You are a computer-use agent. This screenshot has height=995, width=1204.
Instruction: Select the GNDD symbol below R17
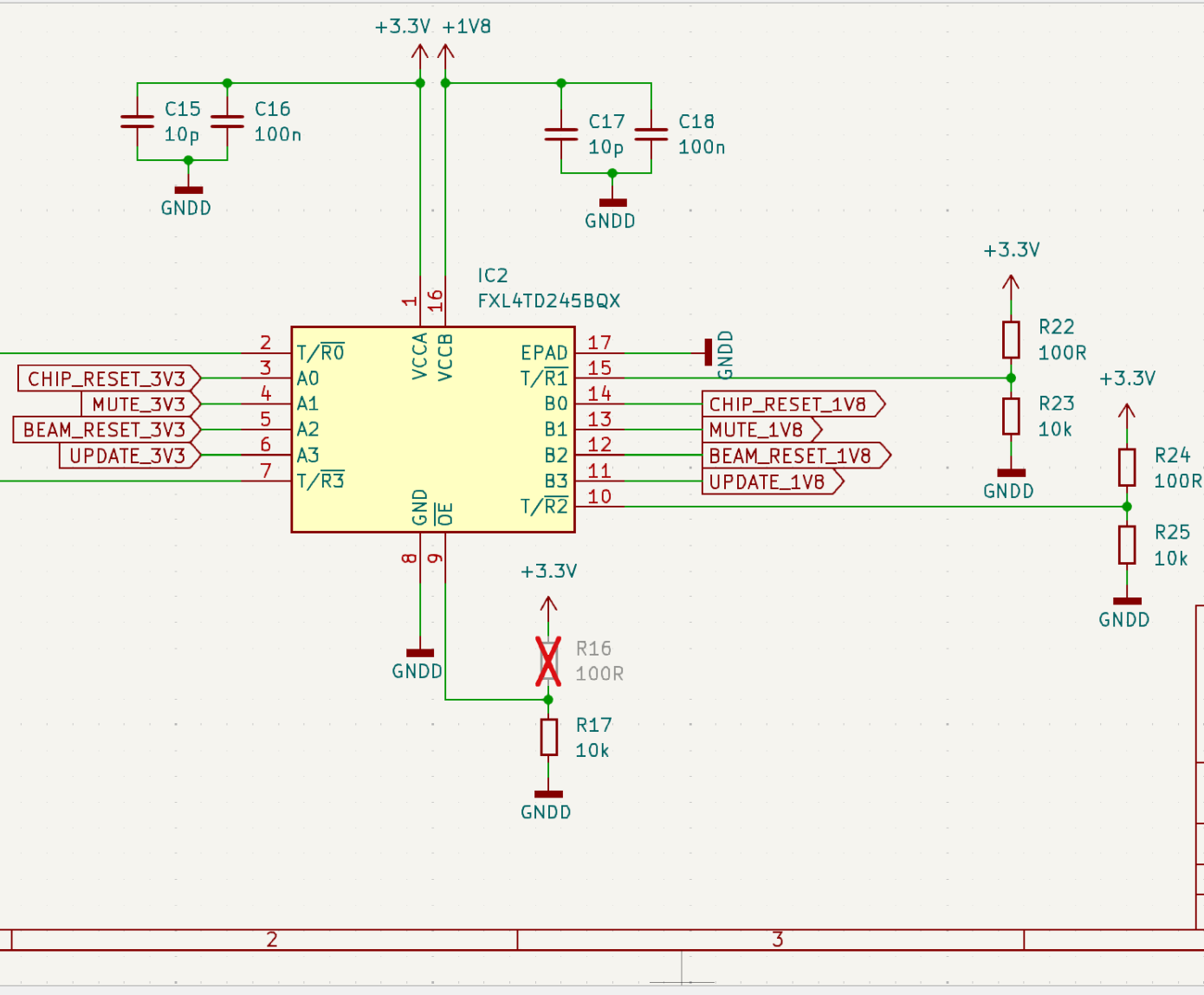pos(548,795)
